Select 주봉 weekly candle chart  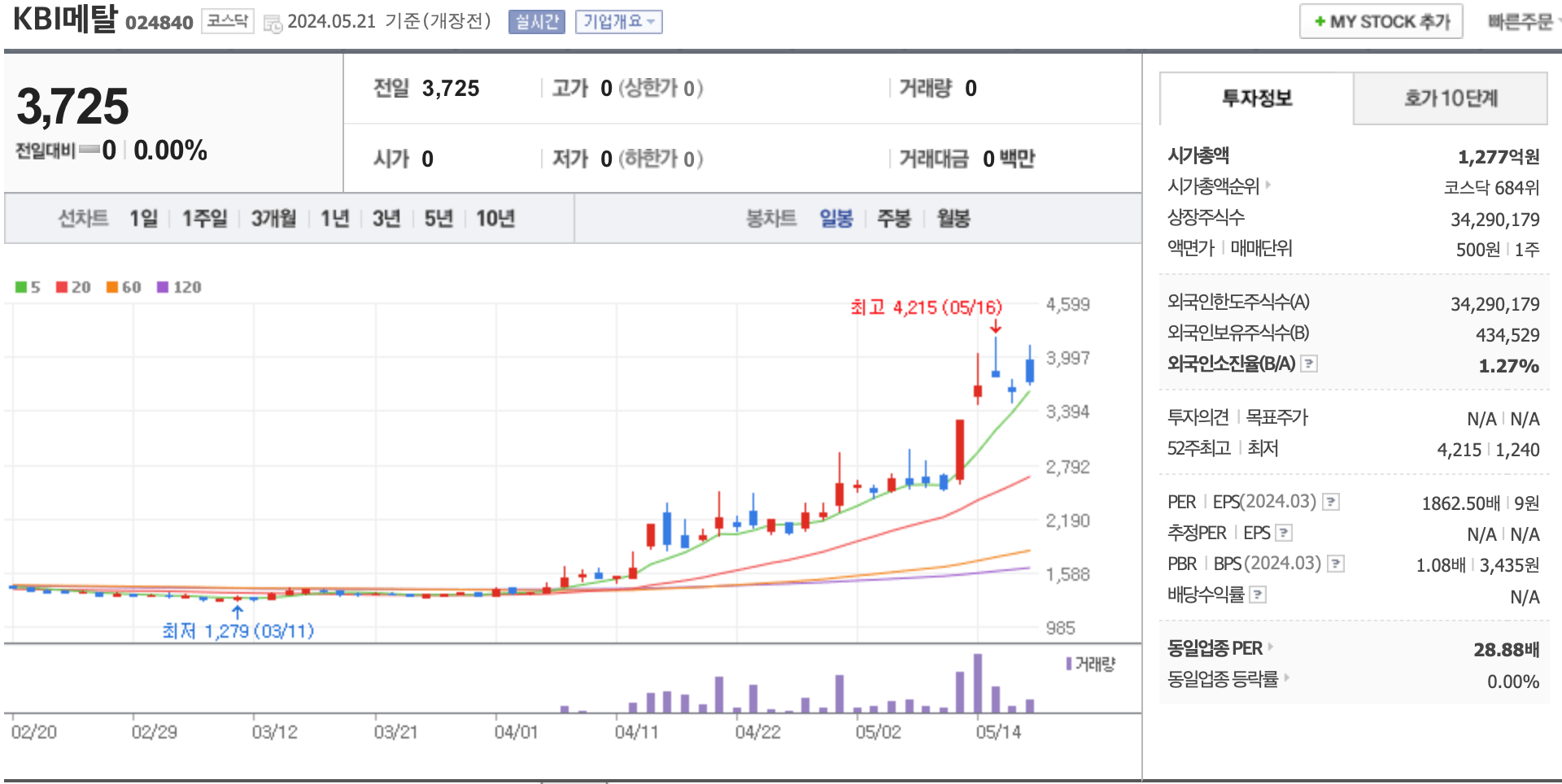(x=894, y=218)
